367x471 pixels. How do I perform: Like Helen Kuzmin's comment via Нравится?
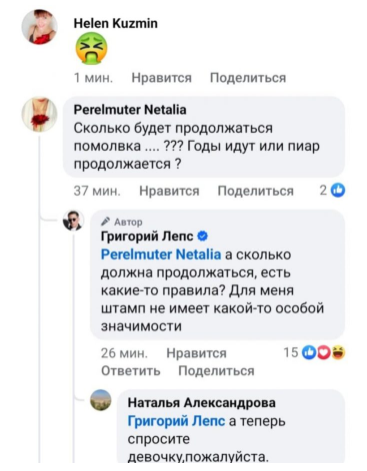click(x=162, y=78)
